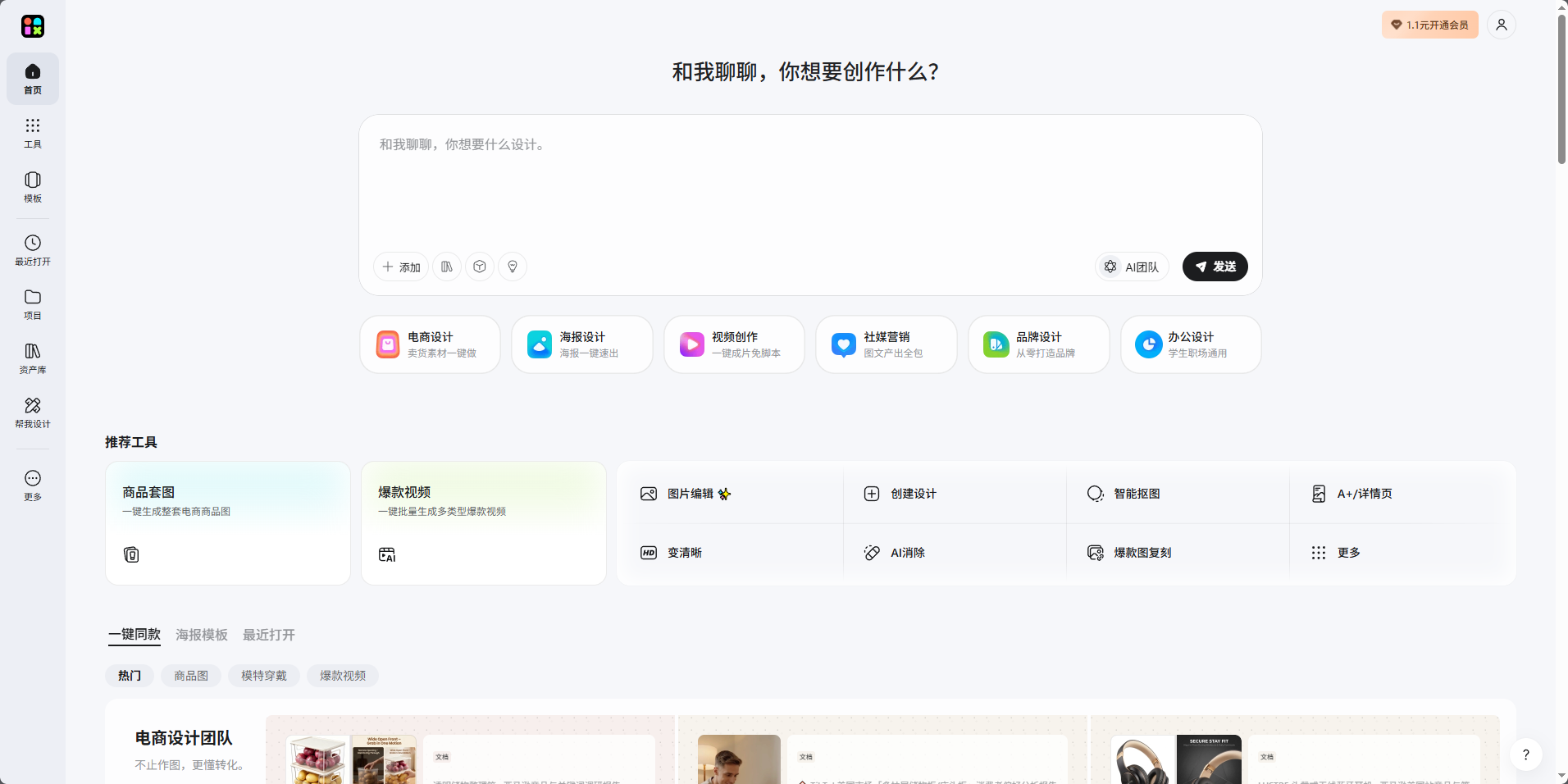Viewport: 1568px width, 784px height.
Task: Open 更多 recommended tools
Action: point(1401,553)
